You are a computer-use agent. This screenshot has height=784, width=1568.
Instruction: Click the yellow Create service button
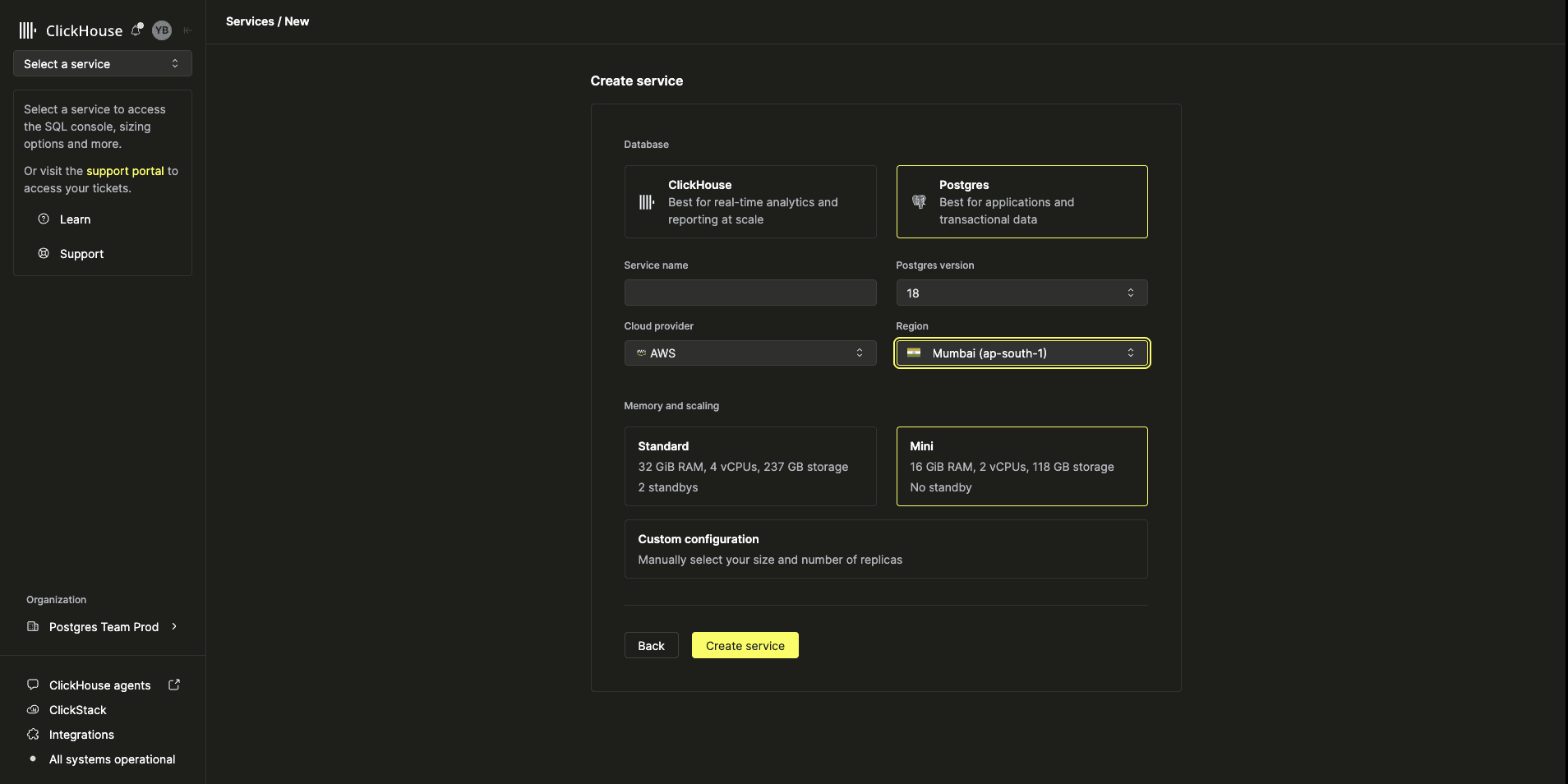point(745,645)
